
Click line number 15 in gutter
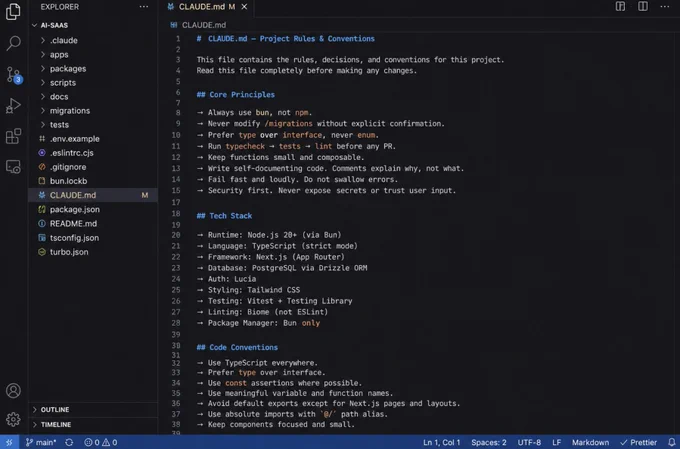[x=176, y=190]
